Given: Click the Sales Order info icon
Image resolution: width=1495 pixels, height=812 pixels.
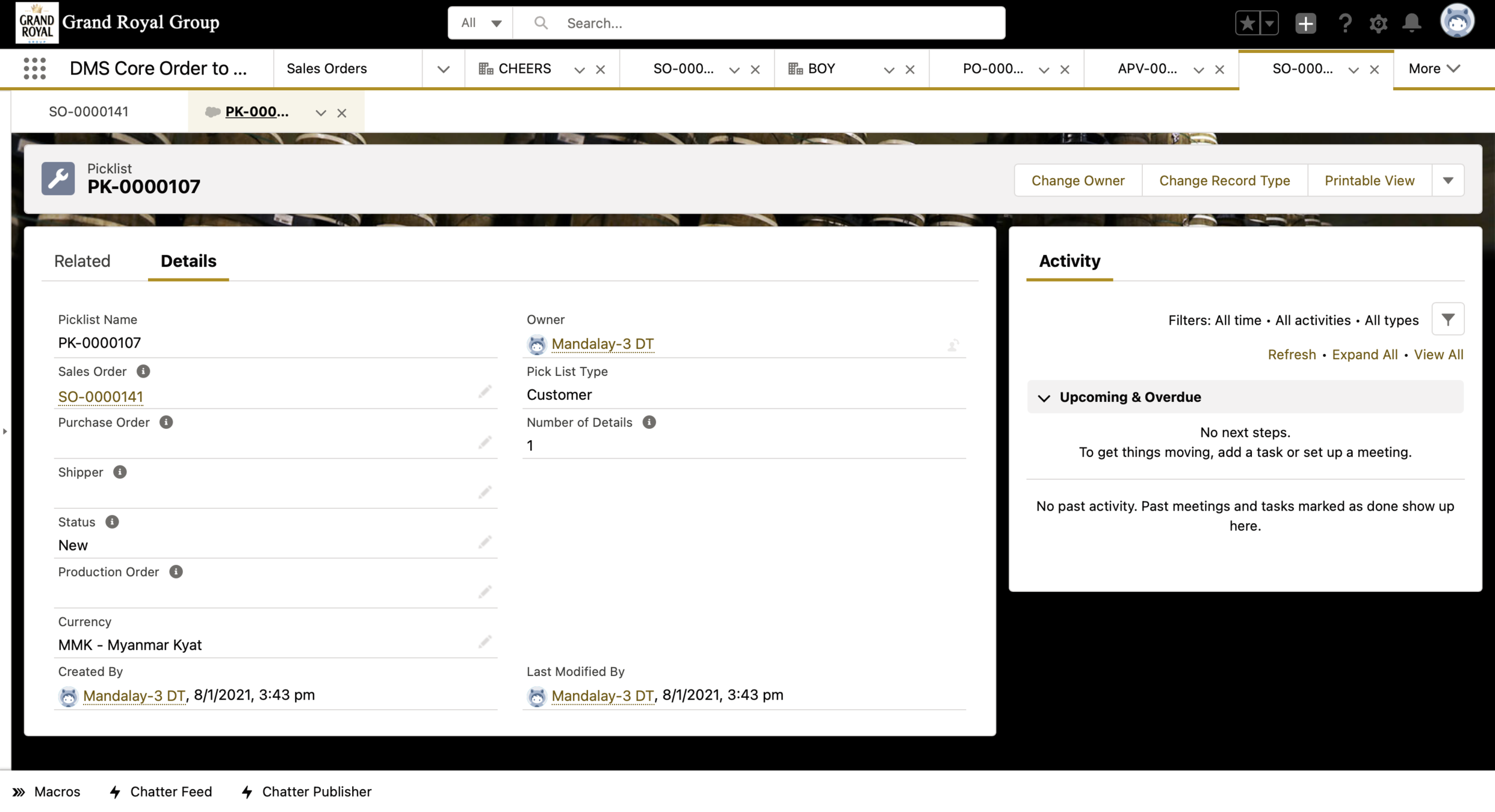Looking at the screenshot, I should coord(143,371).
